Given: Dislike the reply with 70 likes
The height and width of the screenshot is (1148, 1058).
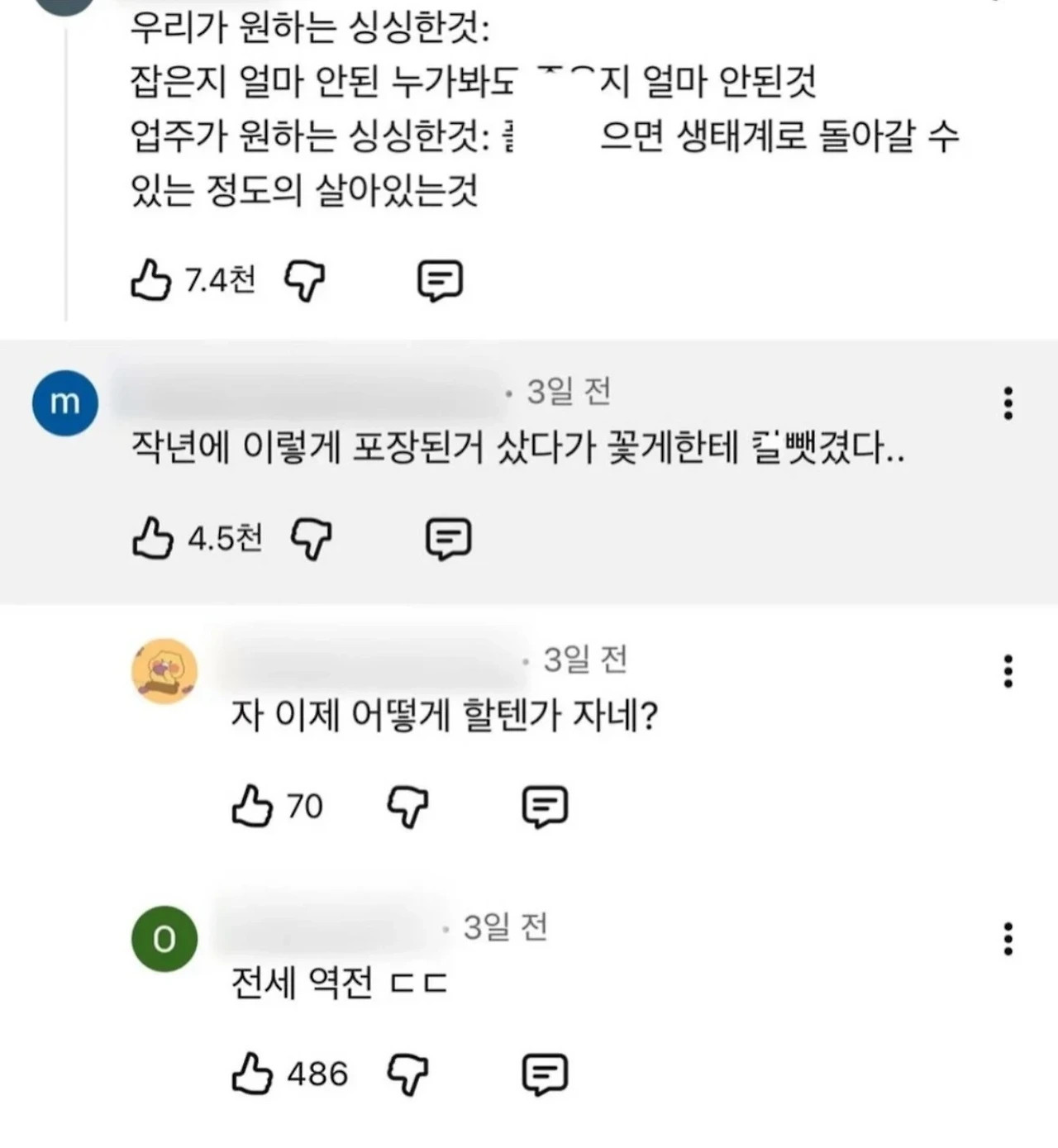Looking at the screenshot, I should tap(408, 807).
